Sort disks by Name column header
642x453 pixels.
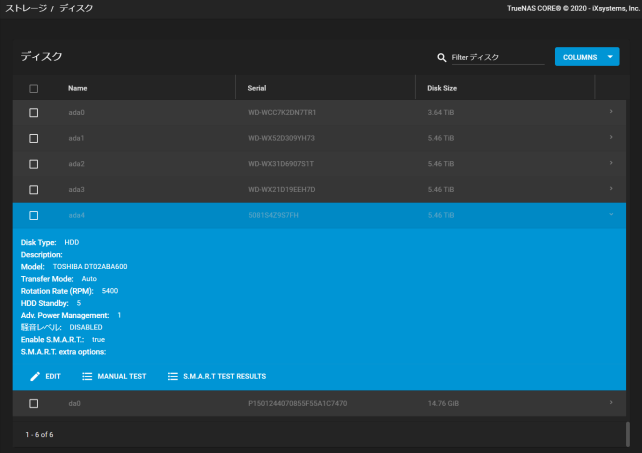click(x=78, y=88)
